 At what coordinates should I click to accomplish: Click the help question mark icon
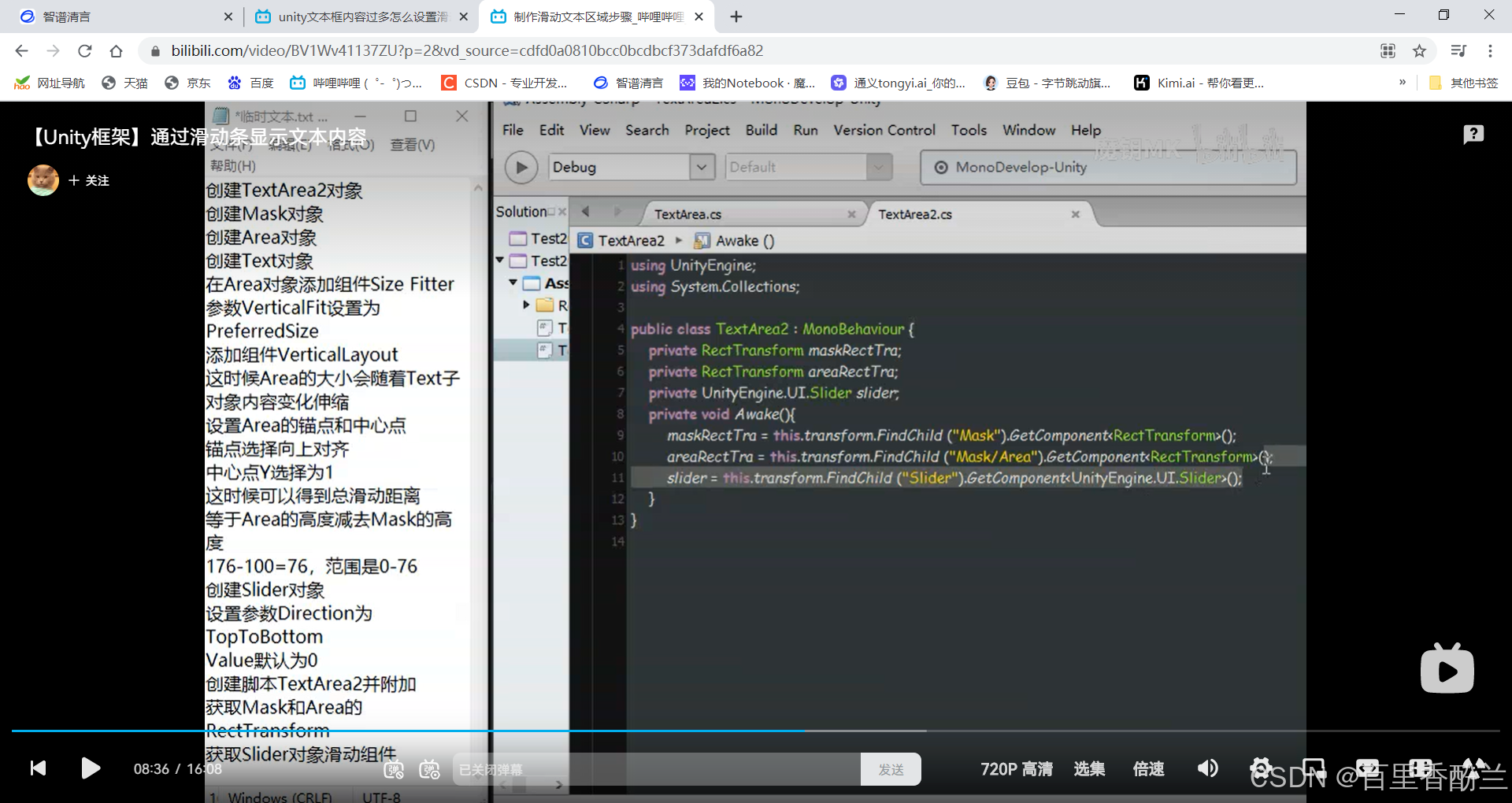tap(1473, 135)
